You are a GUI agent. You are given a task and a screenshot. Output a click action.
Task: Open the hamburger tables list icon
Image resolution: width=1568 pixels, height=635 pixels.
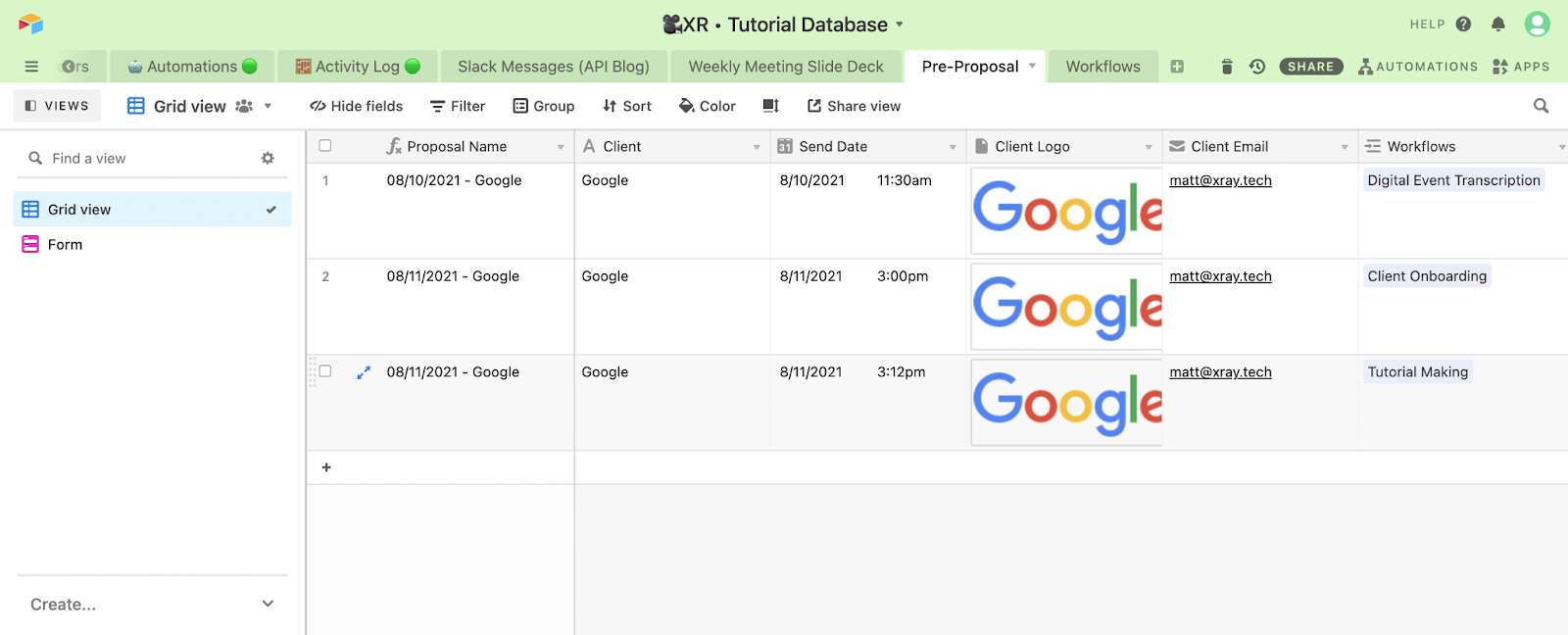pyautogui.click(x=31, y=67)
